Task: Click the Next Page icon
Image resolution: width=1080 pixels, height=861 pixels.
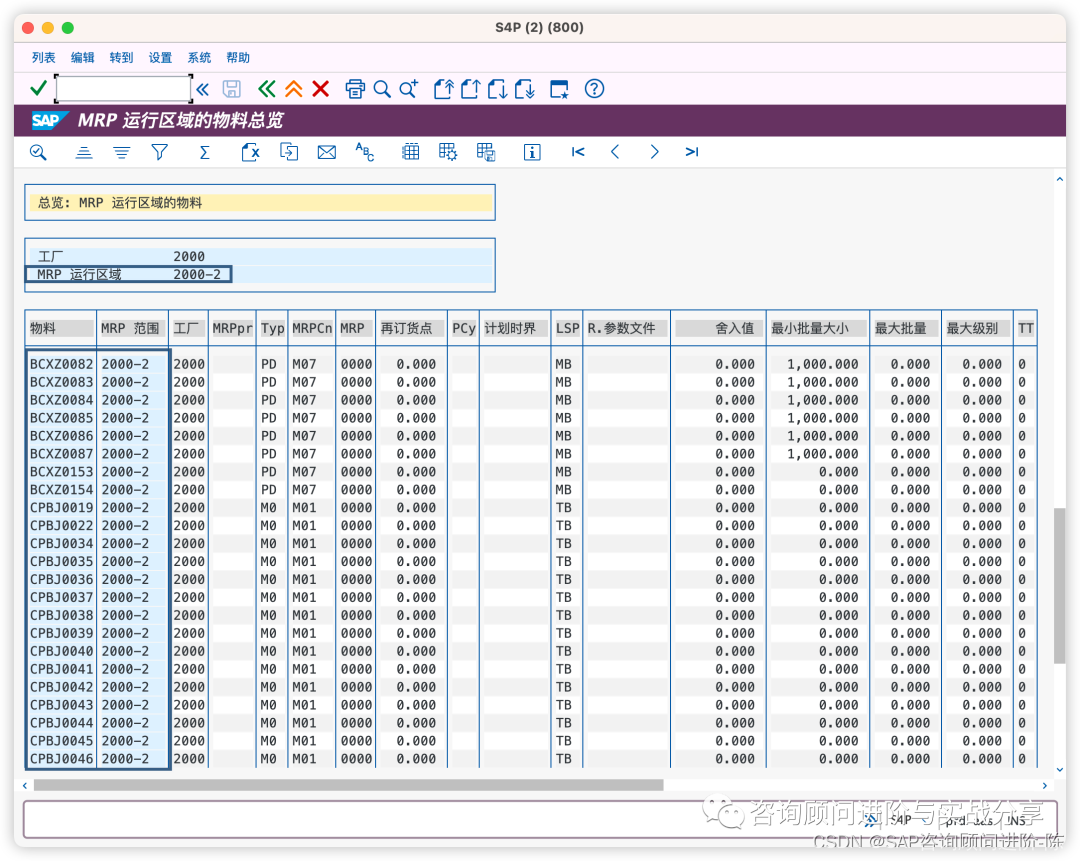Action: pyautogui.click(x=497, y=89)
